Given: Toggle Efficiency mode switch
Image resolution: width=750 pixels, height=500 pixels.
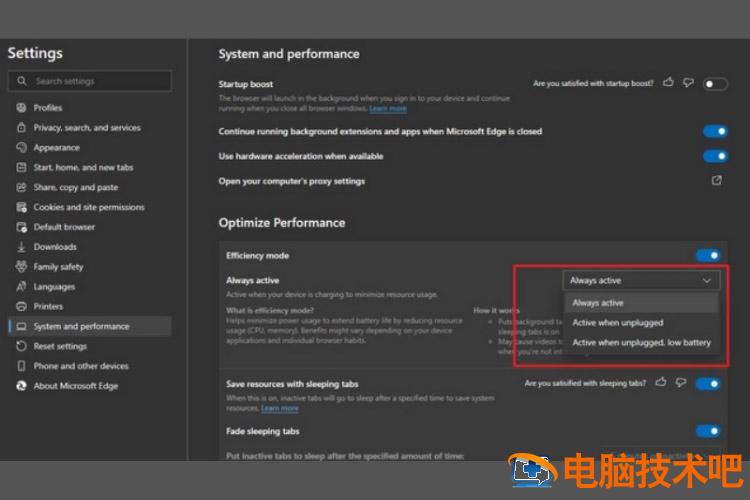Looking at the screenshot, I should [708, 255].
